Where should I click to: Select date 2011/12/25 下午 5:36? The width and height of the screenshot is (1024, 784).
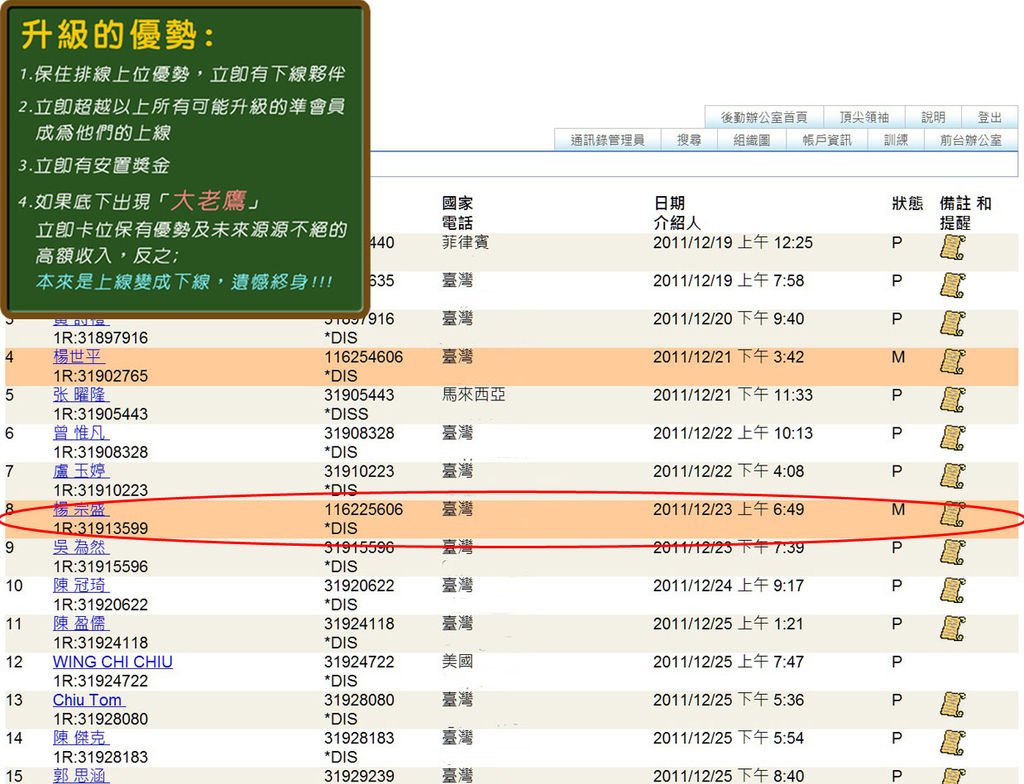(x=728, y=700)
